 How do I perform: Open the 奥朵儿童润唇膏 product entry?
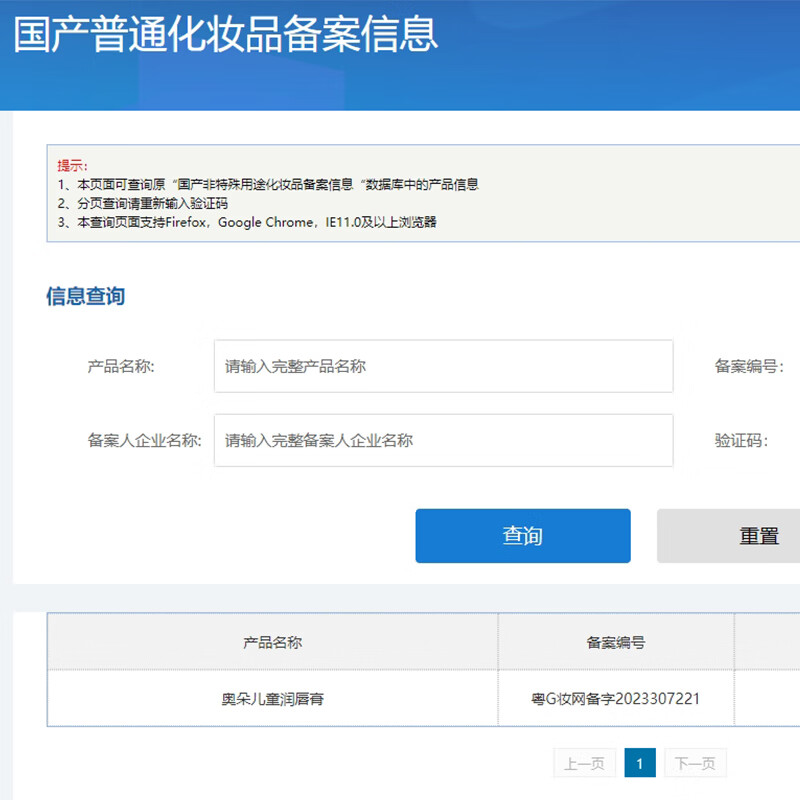click(272, 698)
